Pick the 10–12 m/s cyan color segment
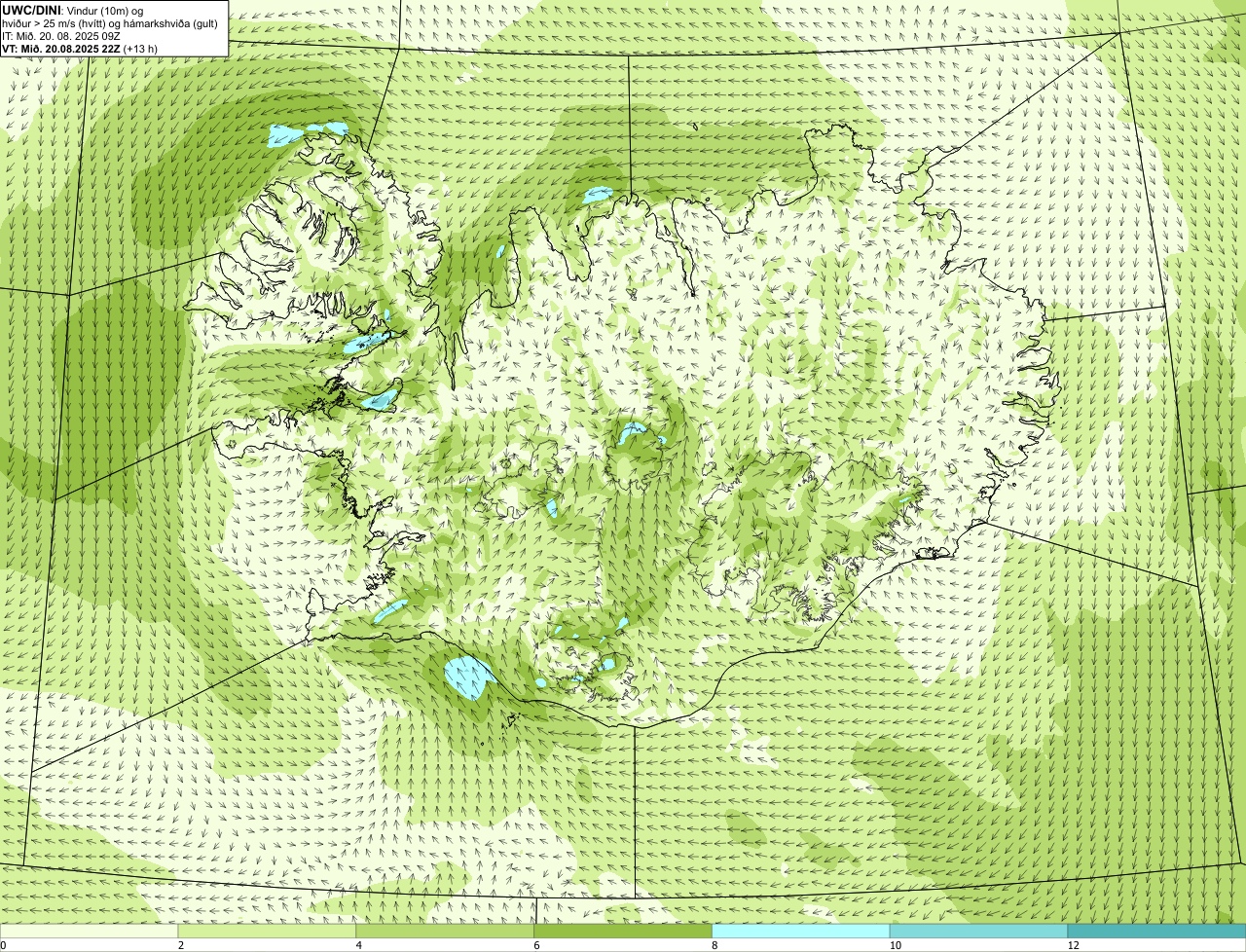The height and width of the screenshot is (952, 1246). (978, 931)
